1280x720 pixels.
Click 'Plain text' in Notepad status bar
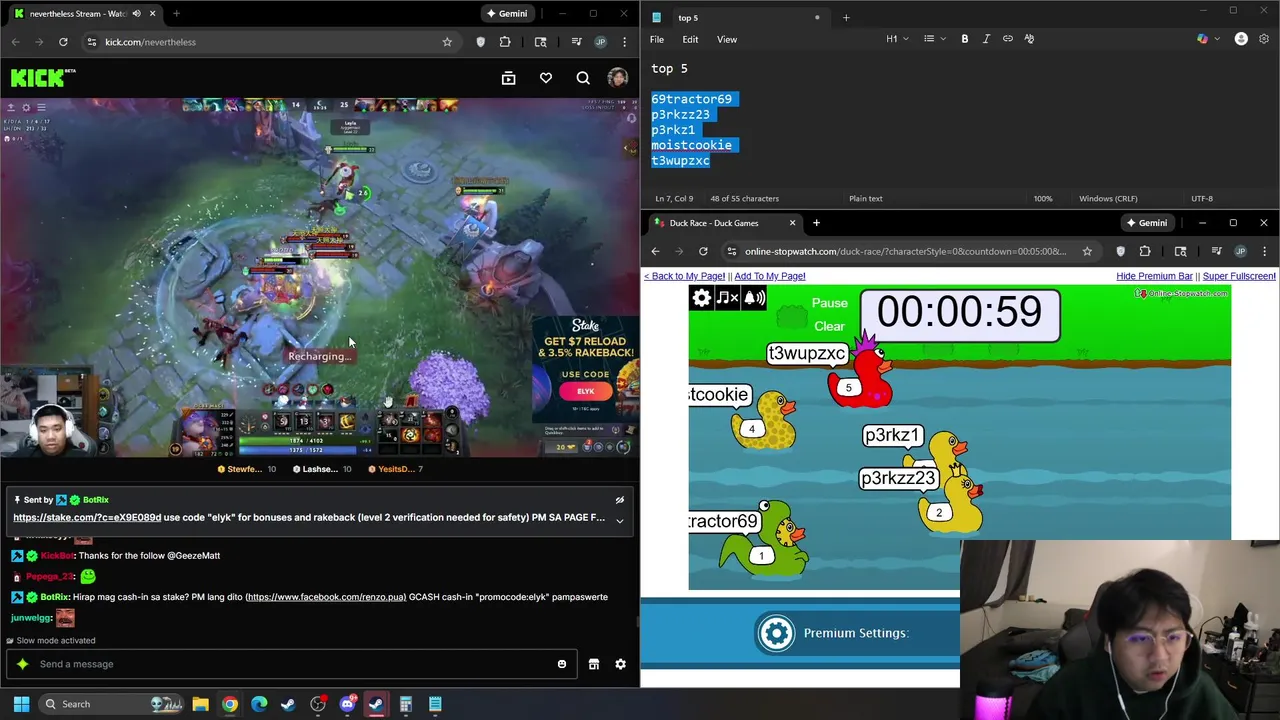[866, 198]
